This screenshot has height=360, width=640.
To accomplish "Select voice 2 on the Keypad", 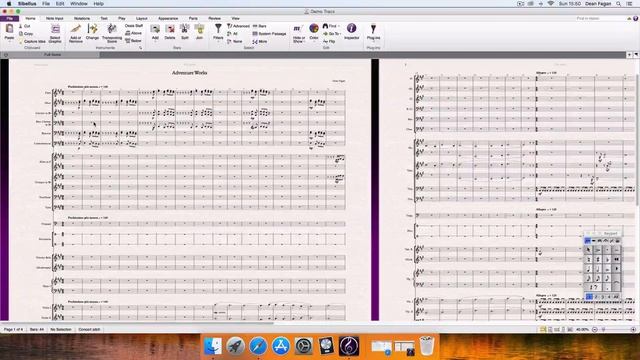I will pyautogui.click(x=596, y=297).
